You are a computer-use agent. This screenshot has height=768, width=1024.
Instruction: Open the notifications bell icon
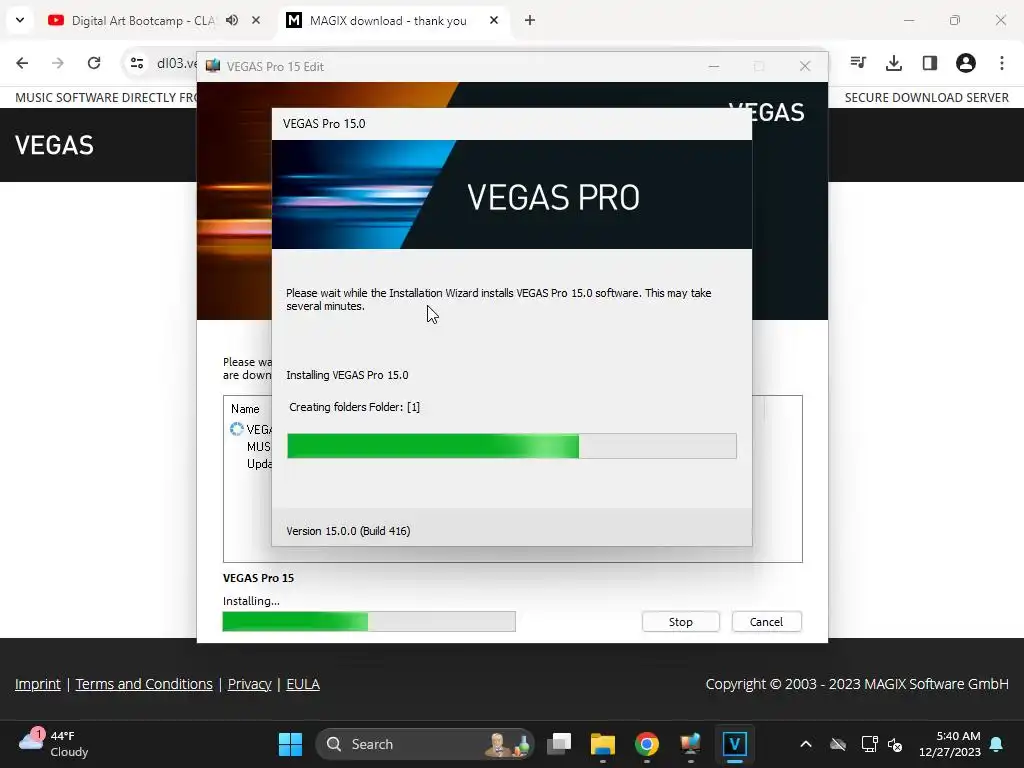pos(997,744)
